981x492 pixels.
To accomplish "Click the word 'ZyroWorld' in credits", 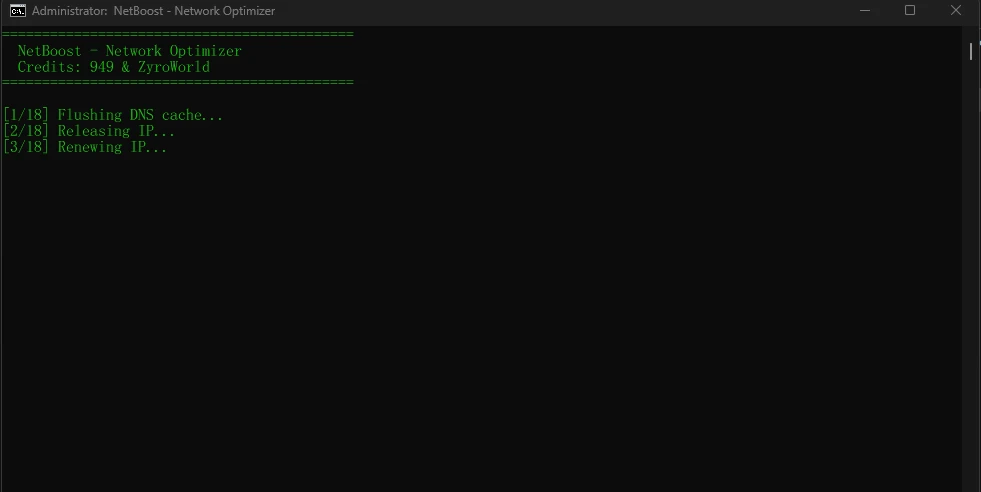I will (x=174, y=67).
